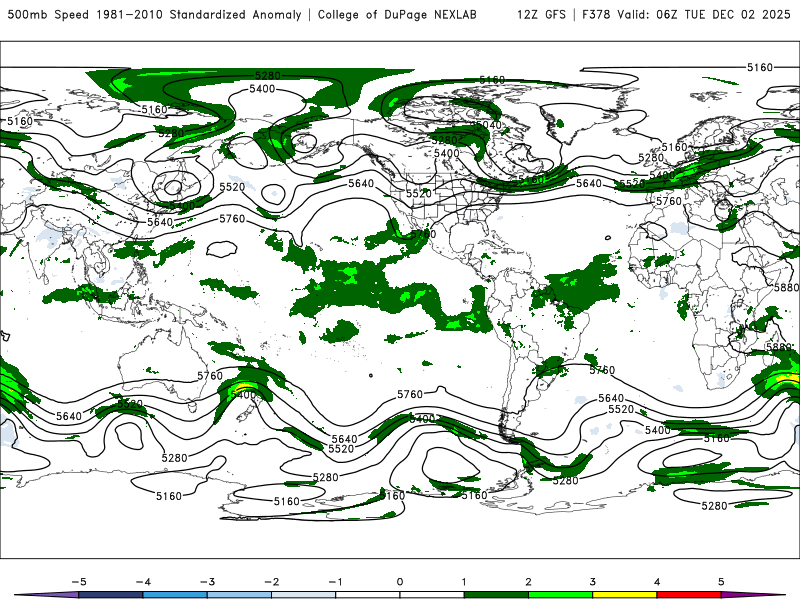Screen dimensions: 800x600
Task: Click the '500mb Speed 1981-2010 Standardized Anomaly' title
Action: point(155,14)
